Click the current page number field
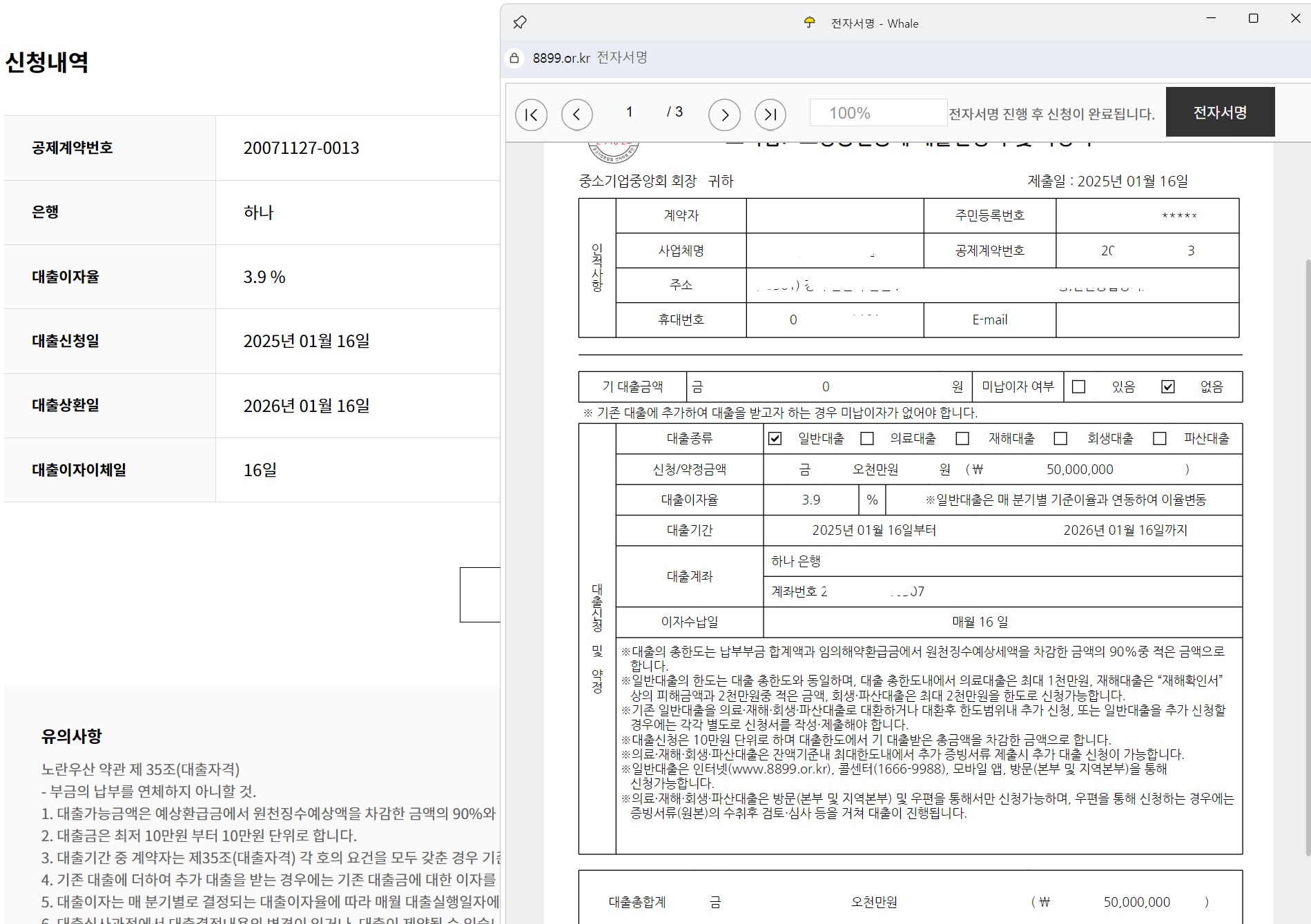Viewport: 1311px width, 924px height. (630, 112)
